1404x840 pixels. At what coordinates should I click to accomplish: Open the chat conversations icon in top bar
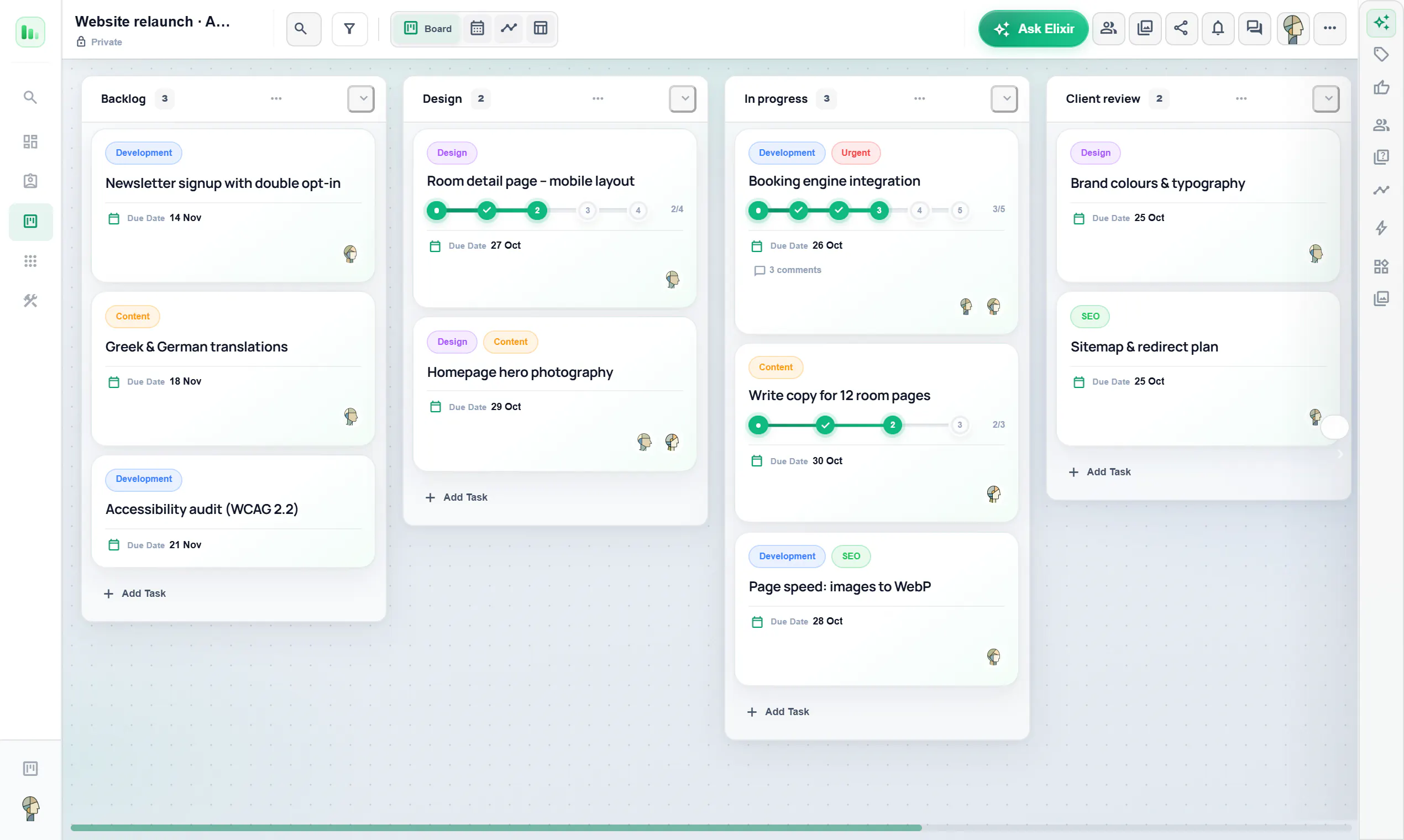pos(1255,28)
